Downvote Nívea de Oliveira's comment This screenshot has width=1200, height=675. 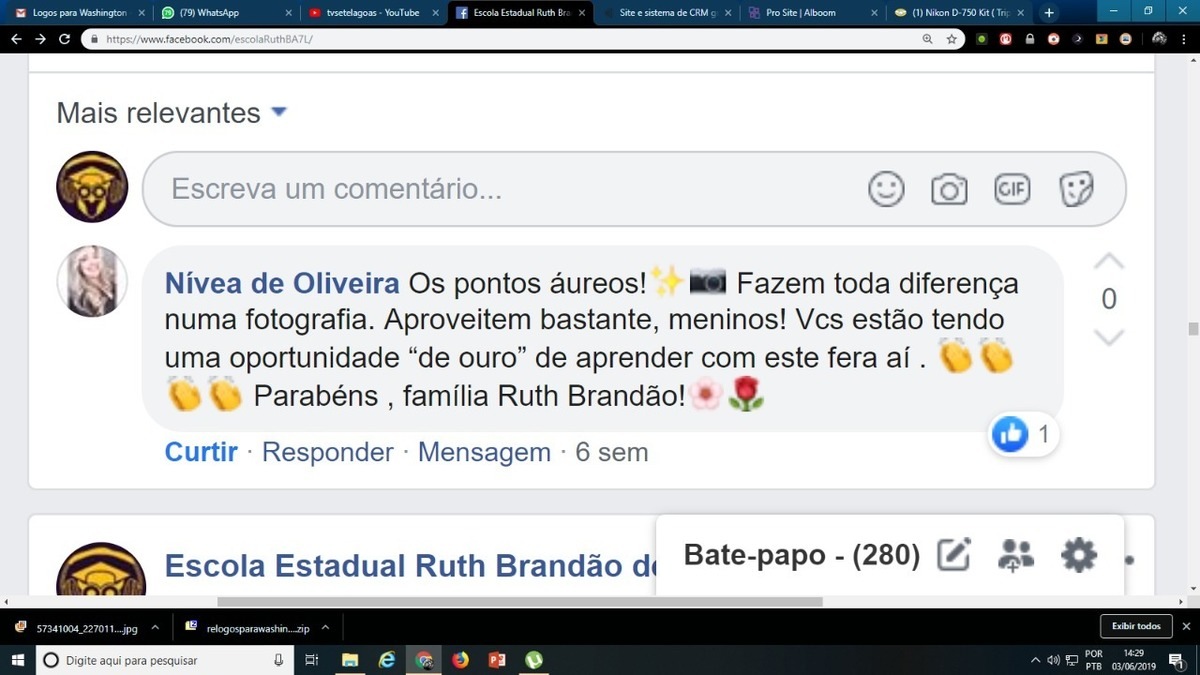pyautogui.click(x=1109, y=337)
